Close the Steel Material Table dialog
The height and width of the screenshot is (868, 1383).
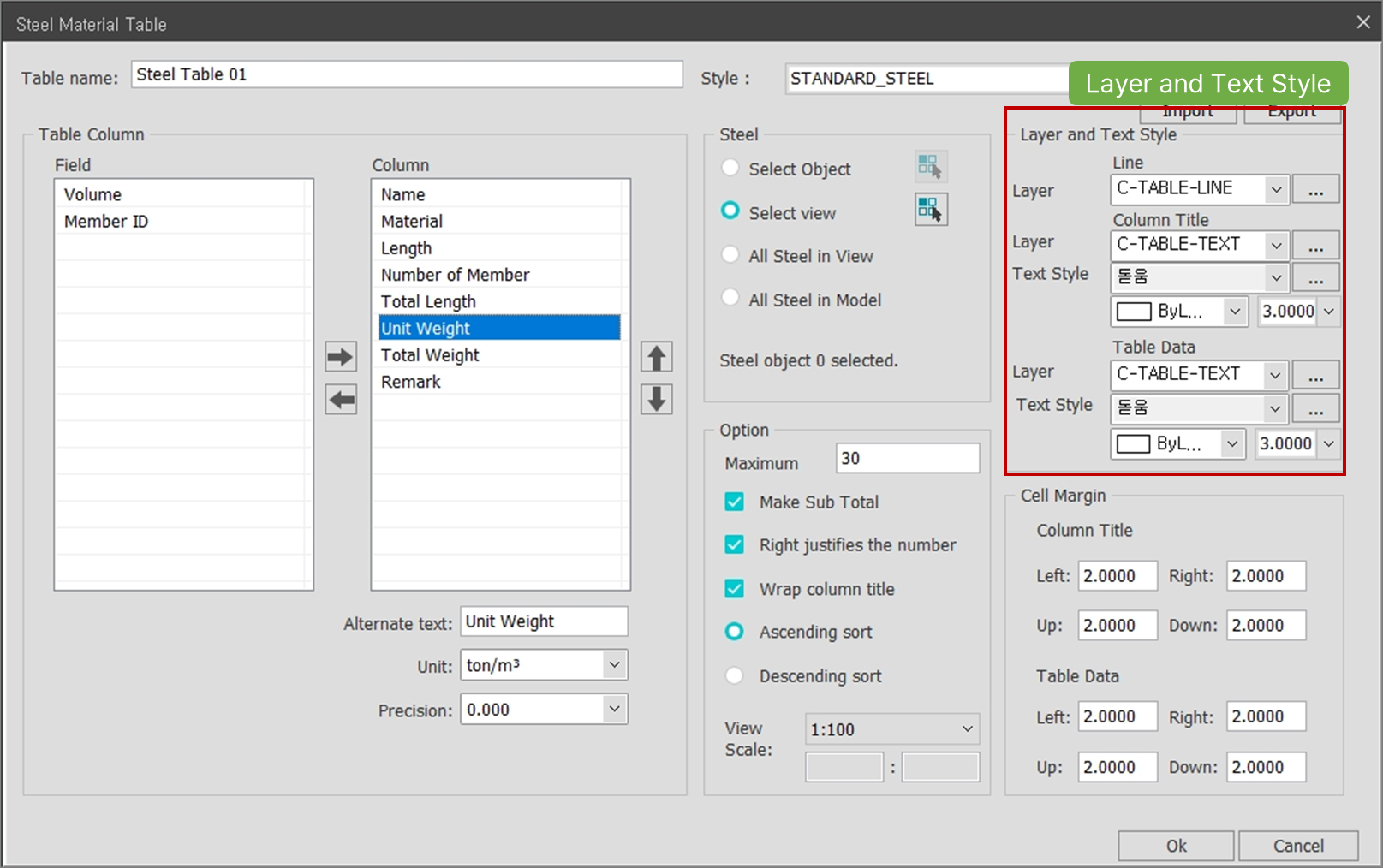click(1363, 22)
